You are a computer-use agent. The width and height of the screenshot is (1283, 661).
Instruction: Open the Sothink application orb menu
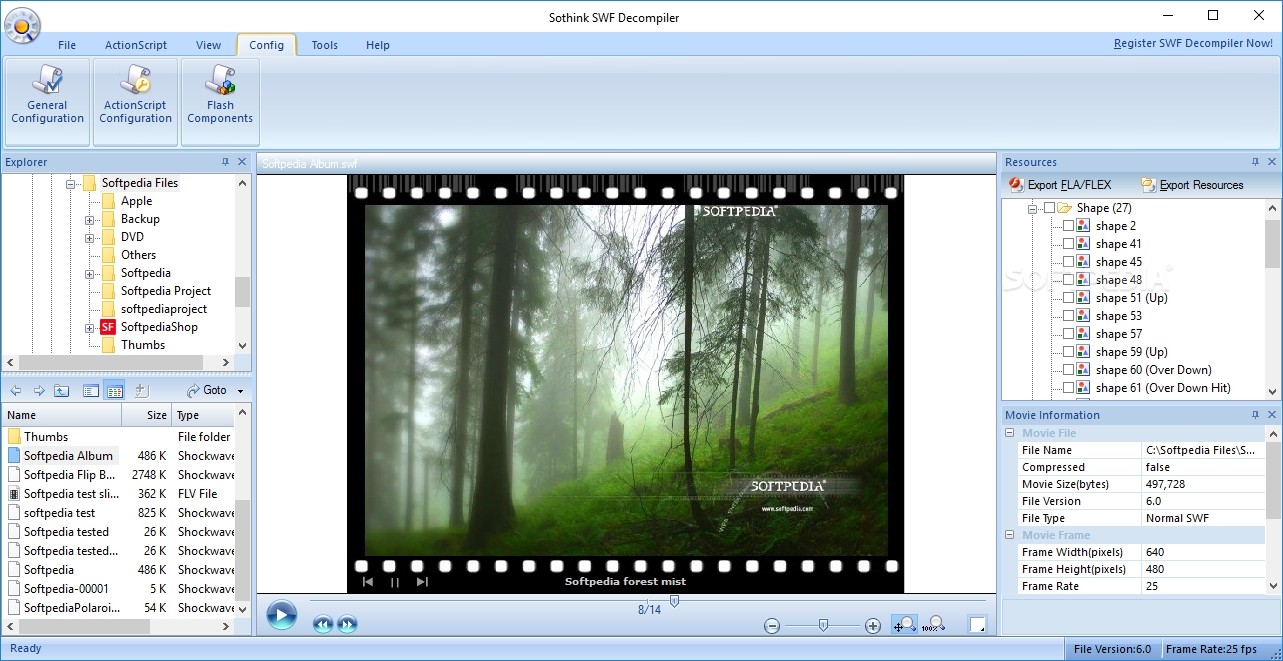click(x=22, y=24)
